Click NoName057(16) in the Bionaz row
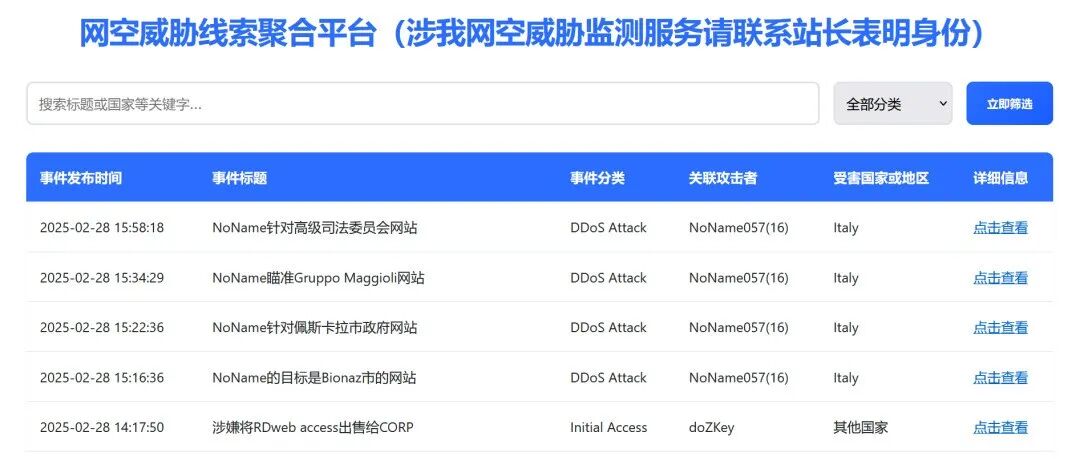This screenshot has height=459, width=1080. (738, 378)
